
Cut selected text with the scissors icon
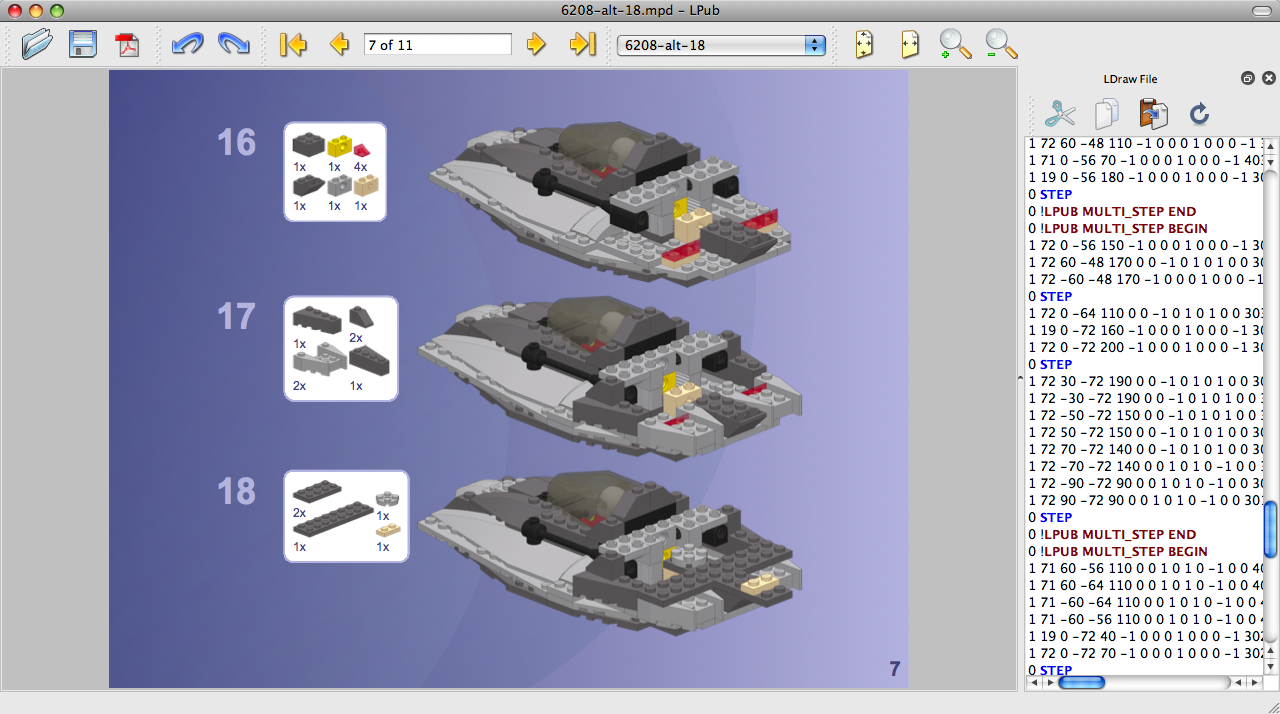pos(1059,113)
